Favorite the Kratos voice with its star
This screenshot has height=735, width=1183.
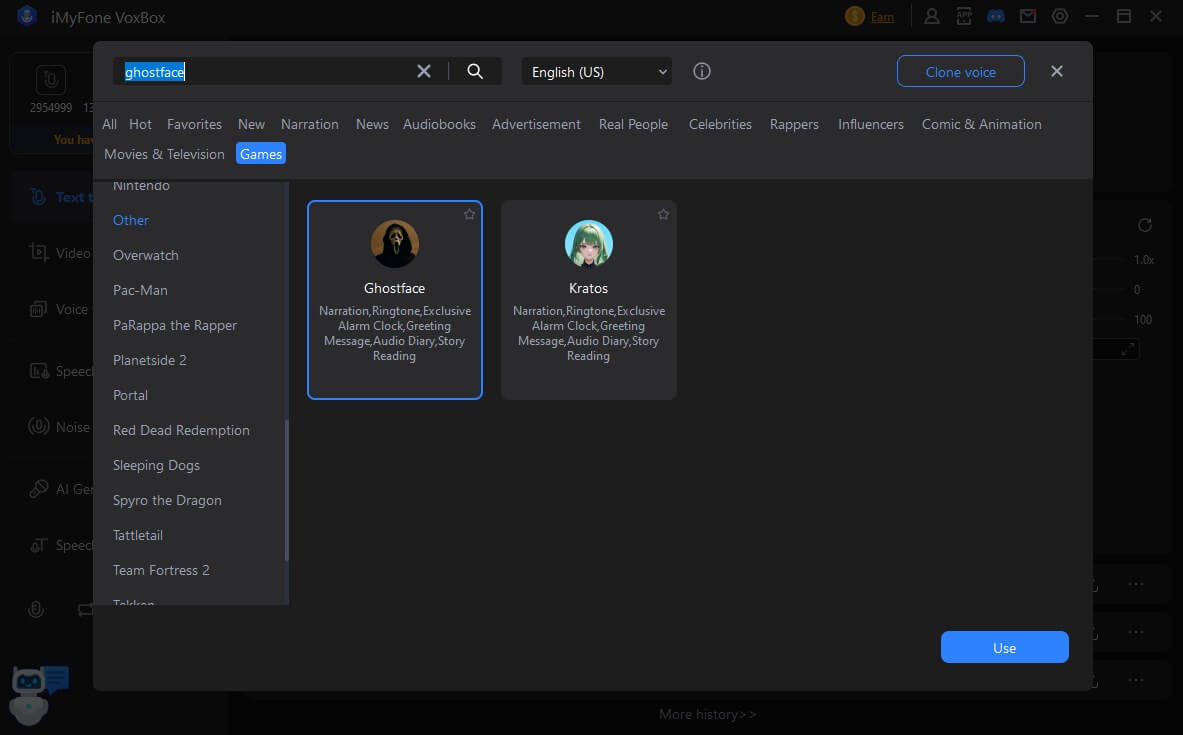coord(663,214)
